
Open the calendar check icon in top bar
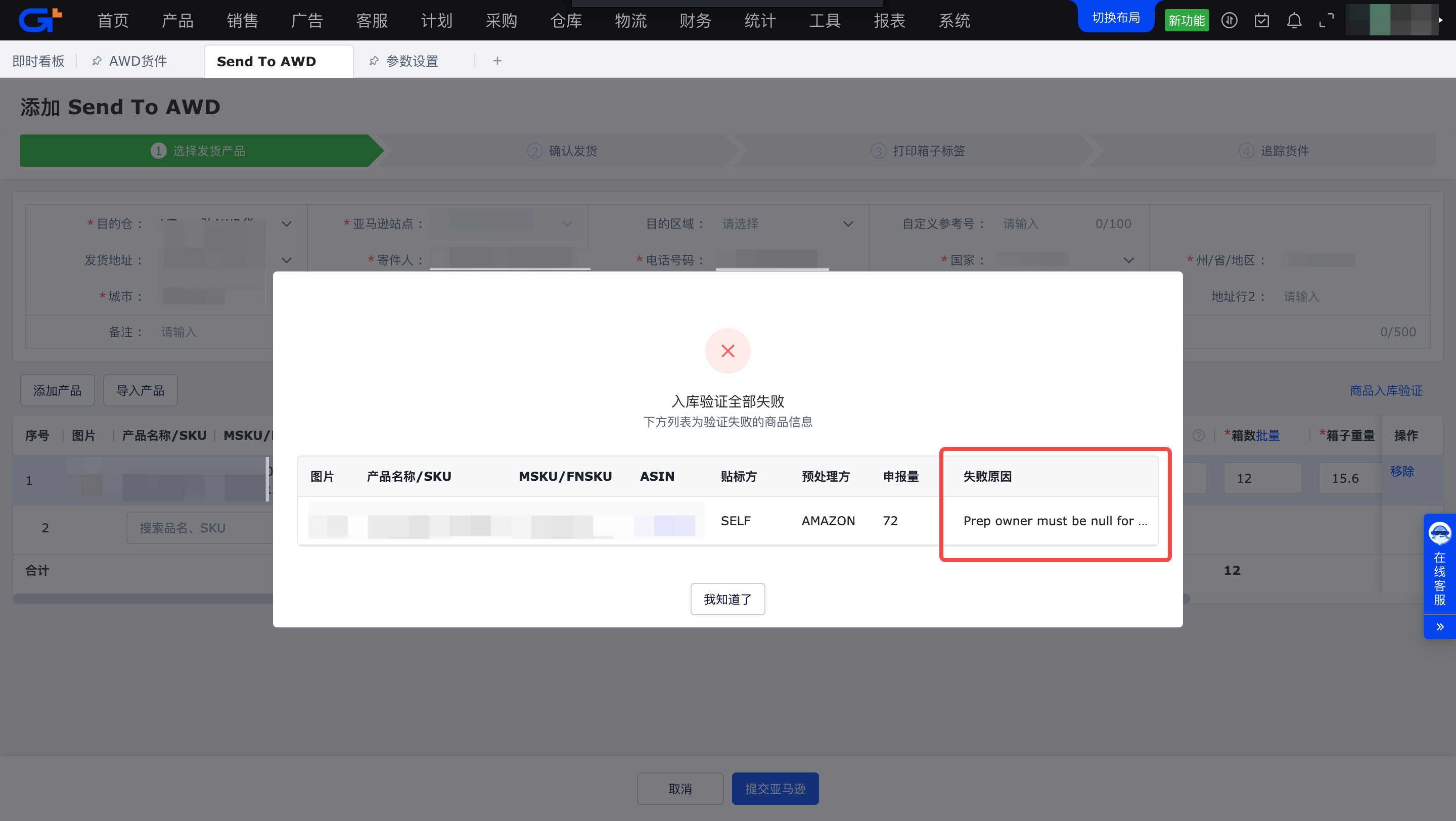(x=1261, y=20)
